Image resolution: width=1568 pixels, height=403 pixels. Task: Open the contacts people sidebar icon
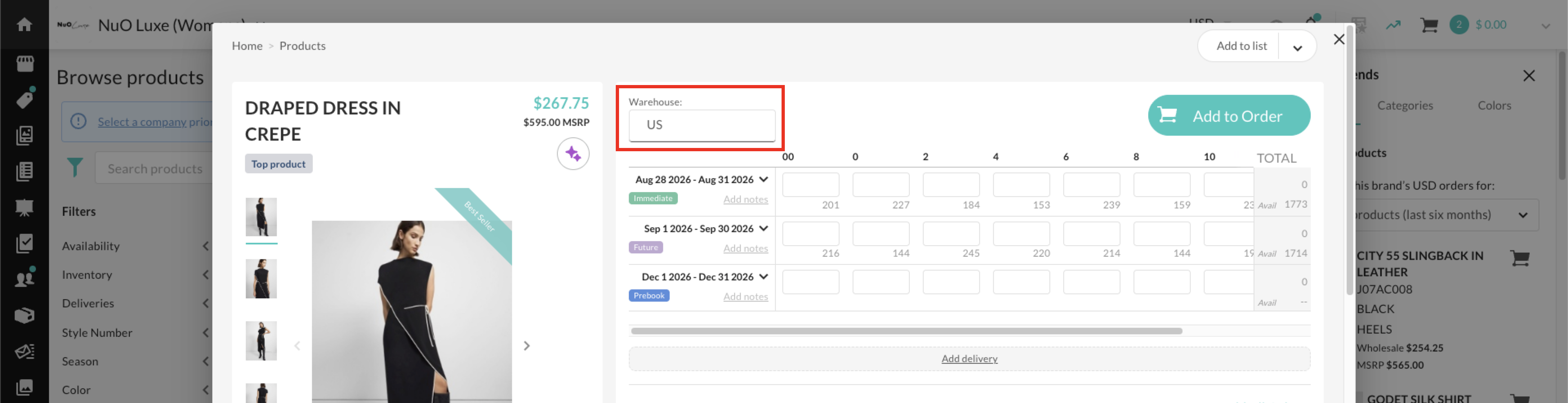tap(24, 279)
